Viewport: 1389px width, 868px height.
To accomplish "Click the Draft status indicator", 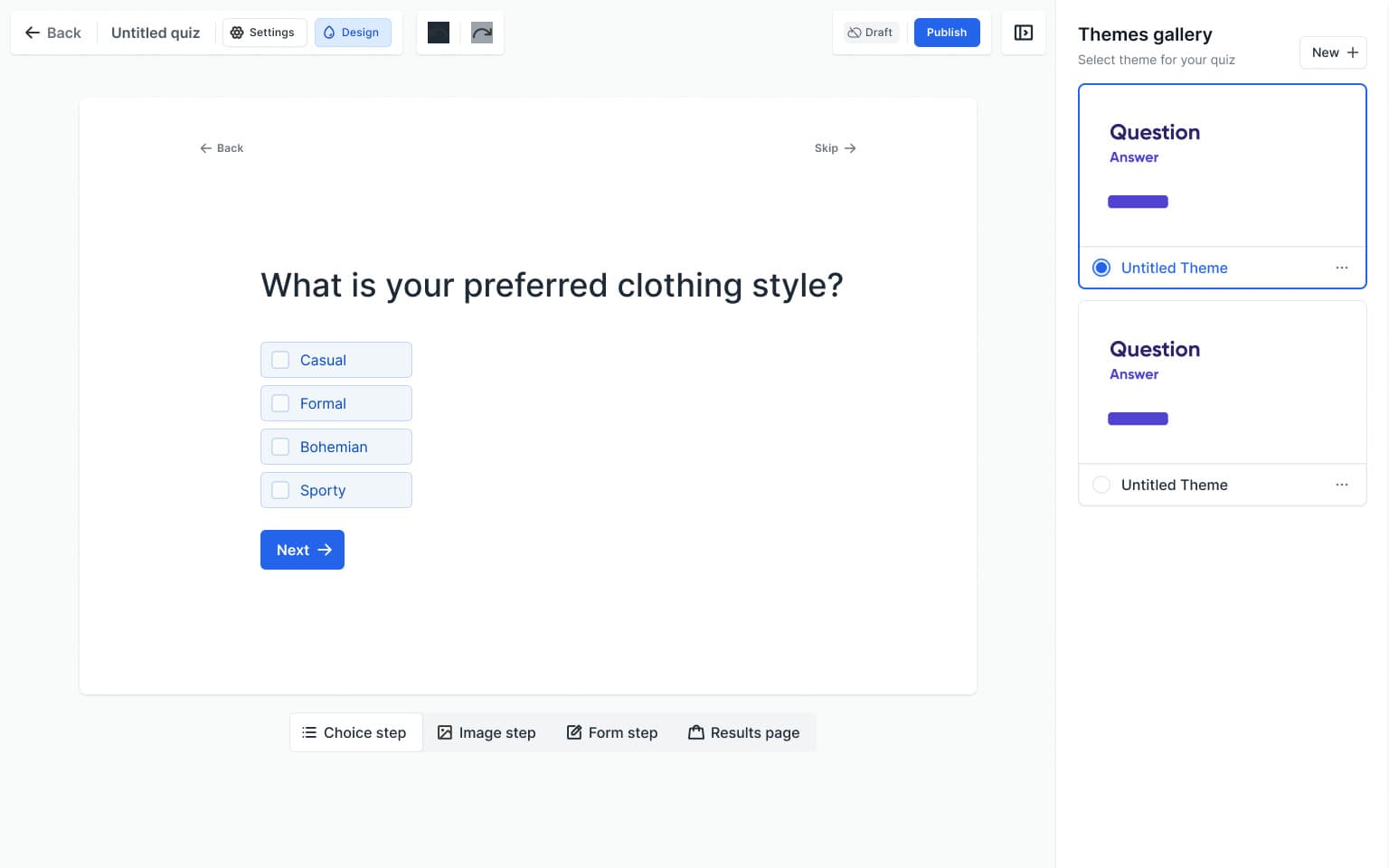I will [870, 33].
